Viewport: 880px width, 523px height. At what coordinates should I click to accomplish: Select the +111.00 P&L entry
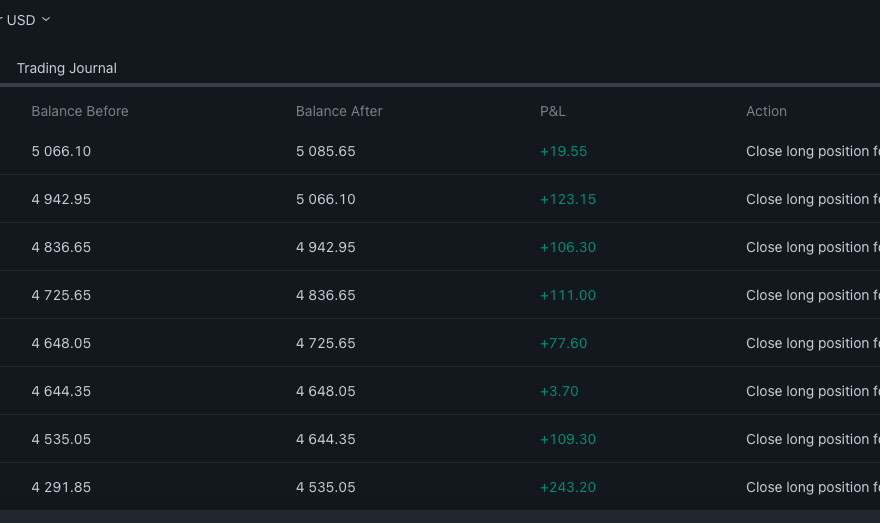(568, 295)
